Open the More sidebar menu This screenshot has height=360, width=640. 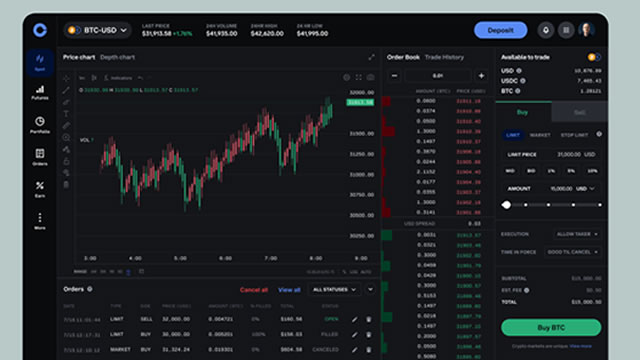pos(40,221)
